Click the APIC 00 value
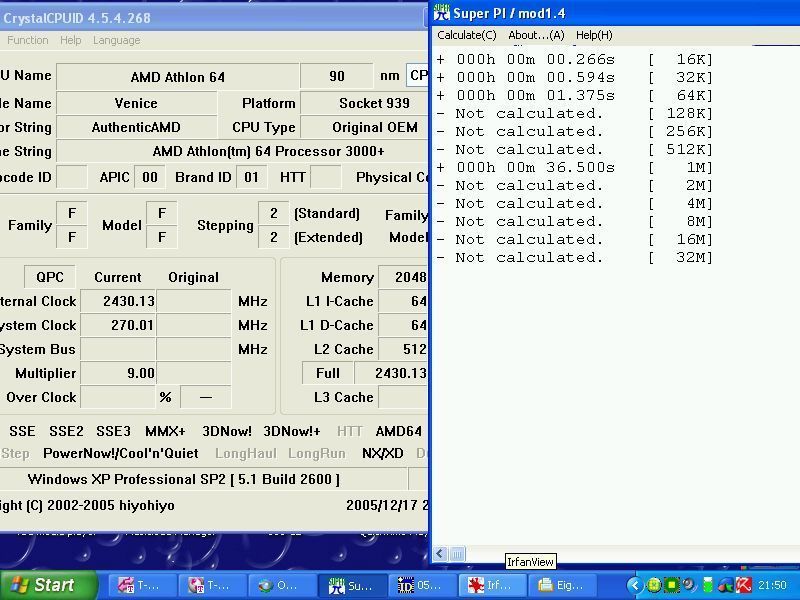800x600 pixels. pos(150,177)
